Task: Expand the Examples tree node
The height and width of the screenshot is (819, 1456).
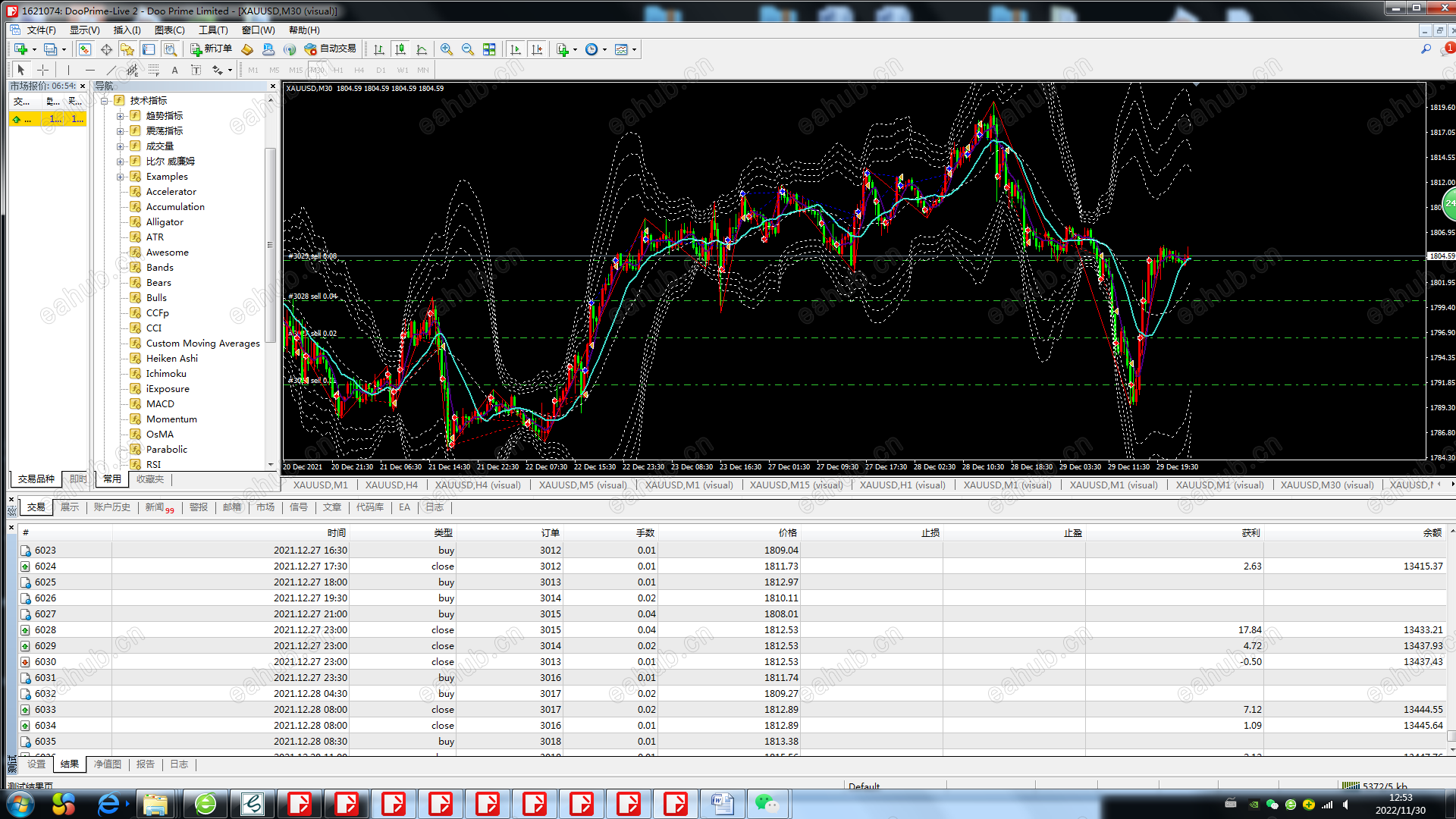Action: [120, 177]
